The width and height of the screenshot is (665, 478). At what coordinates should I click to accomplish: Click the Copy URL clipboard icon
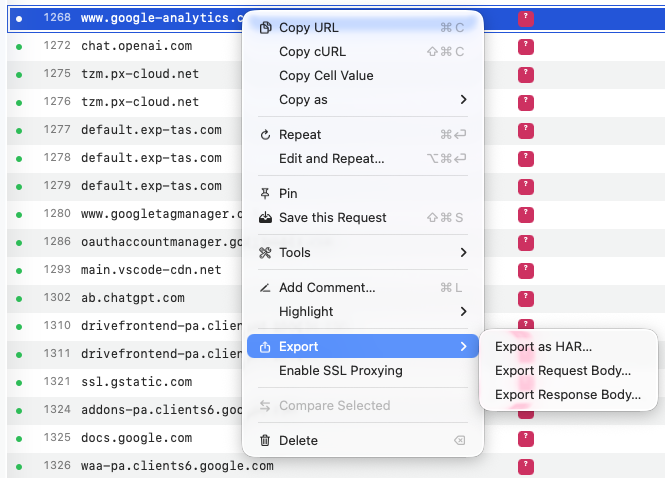(x=265, y=28)
